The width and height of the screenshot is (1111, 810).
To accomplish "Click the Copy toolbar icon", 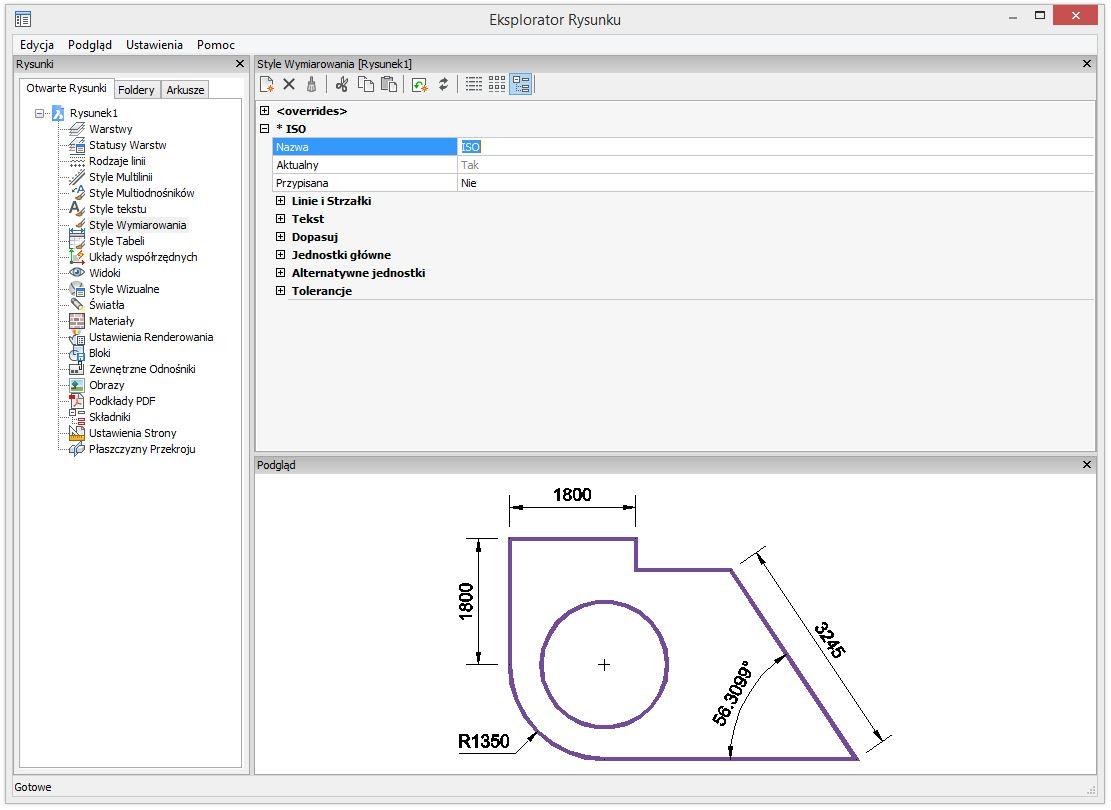I will click(x=366, y=84).
